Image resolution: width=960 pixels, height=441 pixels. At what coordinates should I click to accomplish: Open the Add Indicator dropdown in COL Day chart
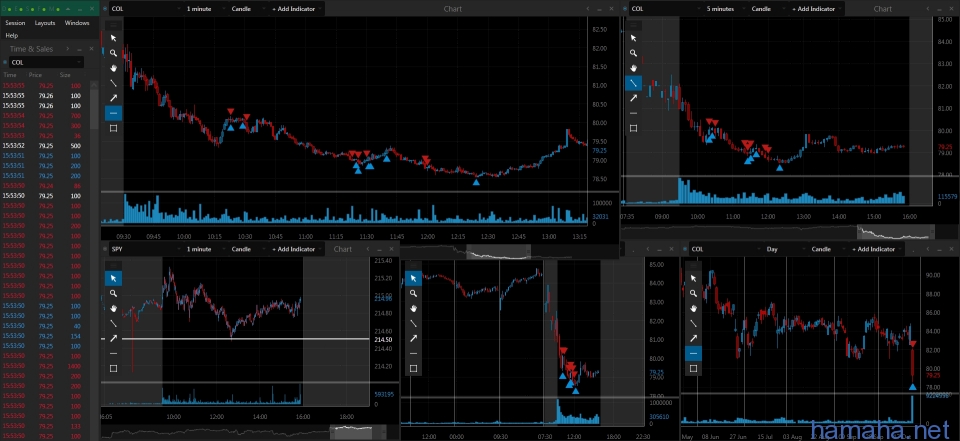[x=876, y=249]
